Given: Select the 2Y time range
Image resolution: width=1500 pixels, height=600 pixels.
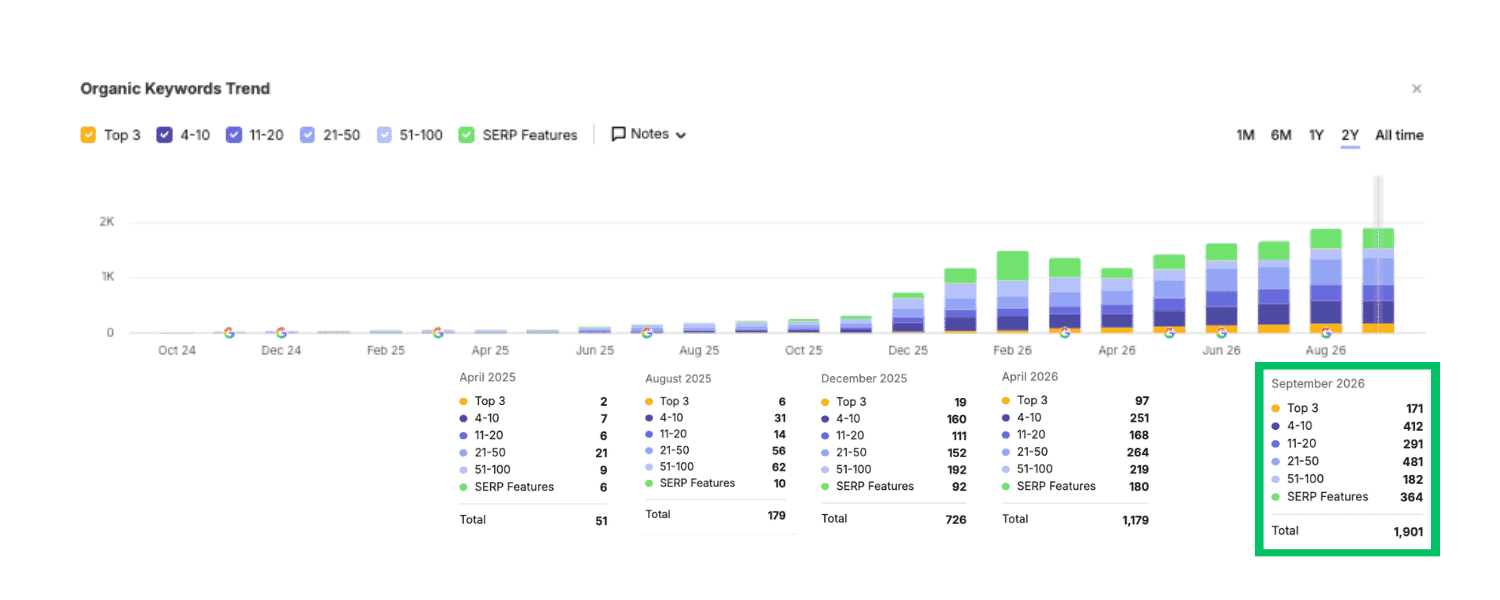Looking at the screenshot, I should point(1351,135).
